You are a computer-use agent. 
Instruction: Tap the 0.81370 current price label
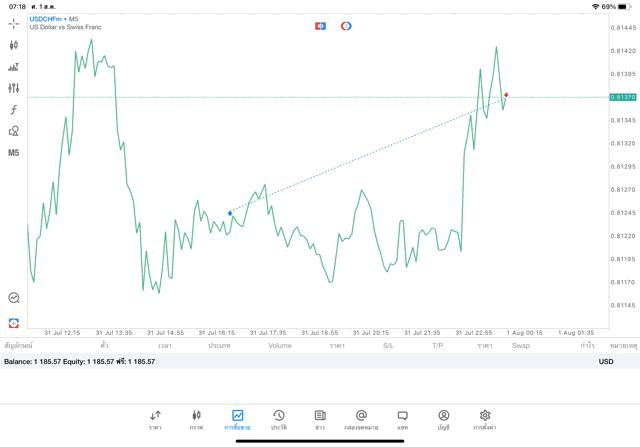tap(622, 97)
